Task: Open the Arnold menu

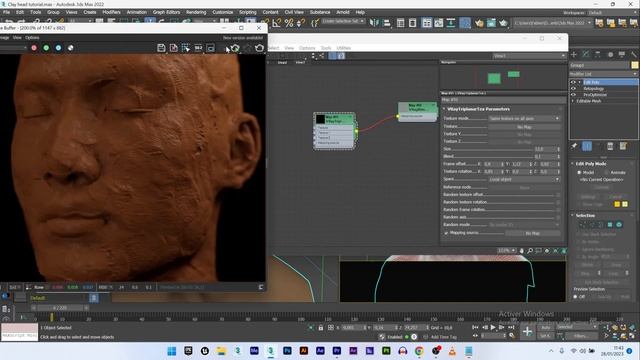Action: click(342, 12)
